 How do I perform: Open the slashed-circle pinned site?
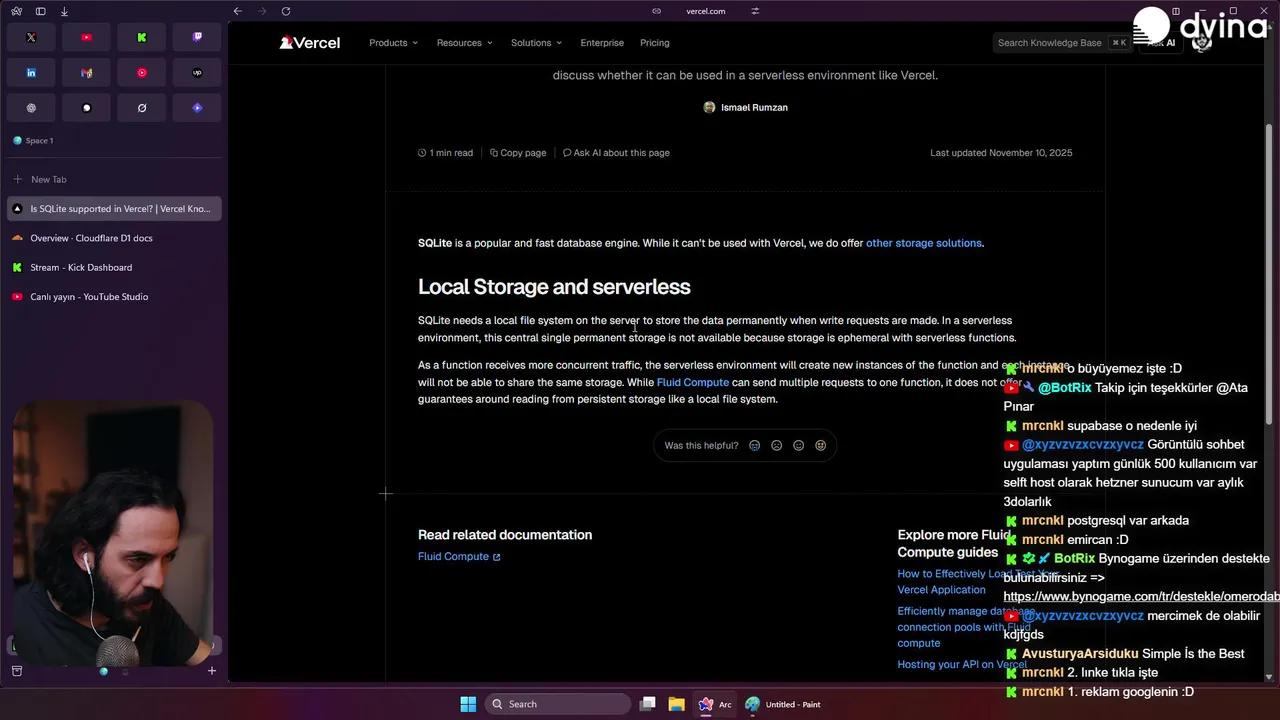pyautogui.click(x=142, y=108)
